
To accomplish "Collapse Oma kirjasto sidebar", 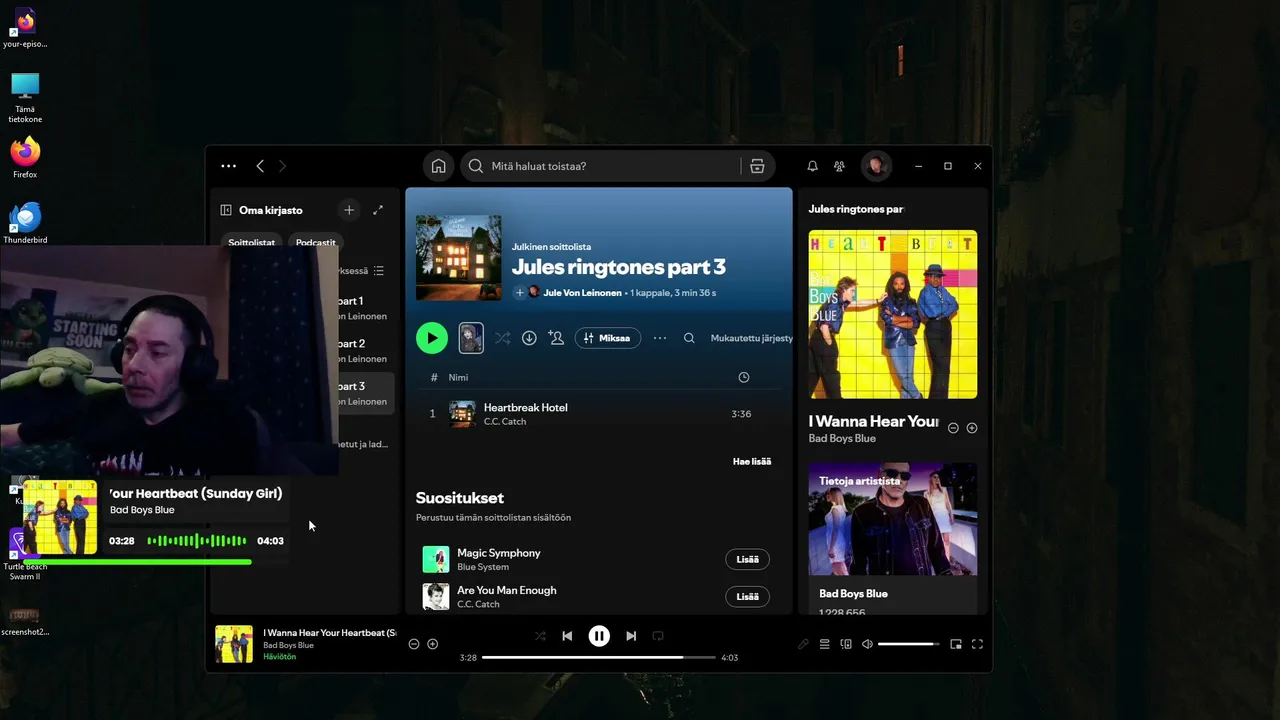I will click(x=226, y=210).
